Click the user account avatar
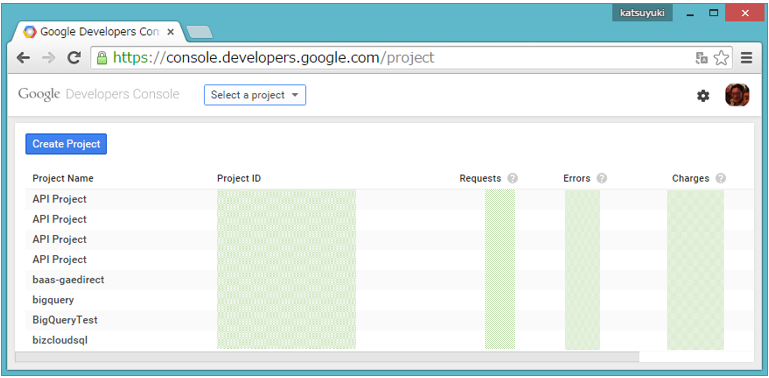The height and width of the screenshot is (378, 769). [x=737, y=95]
